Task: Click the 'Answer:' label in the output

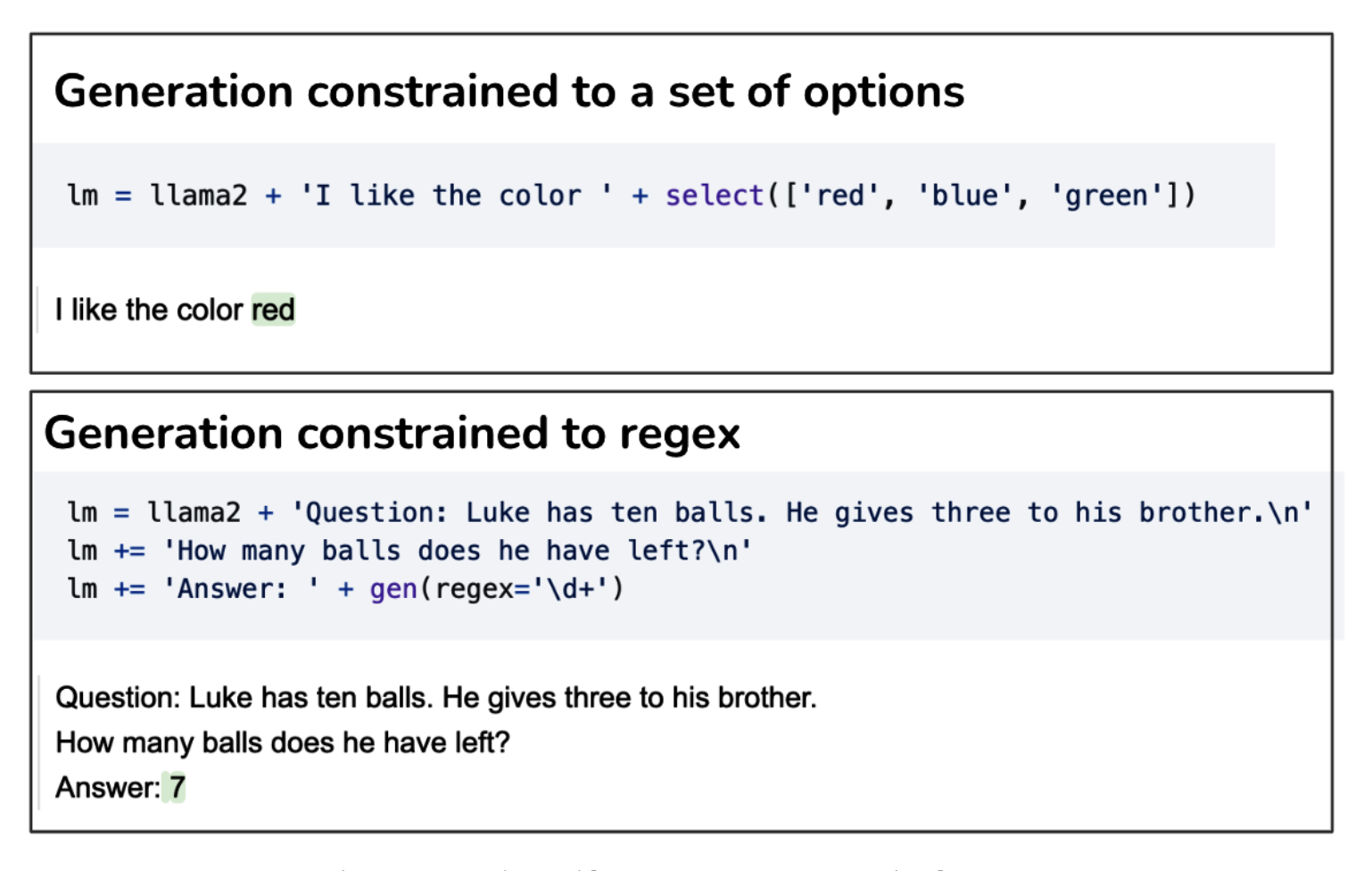Action: 107,787
